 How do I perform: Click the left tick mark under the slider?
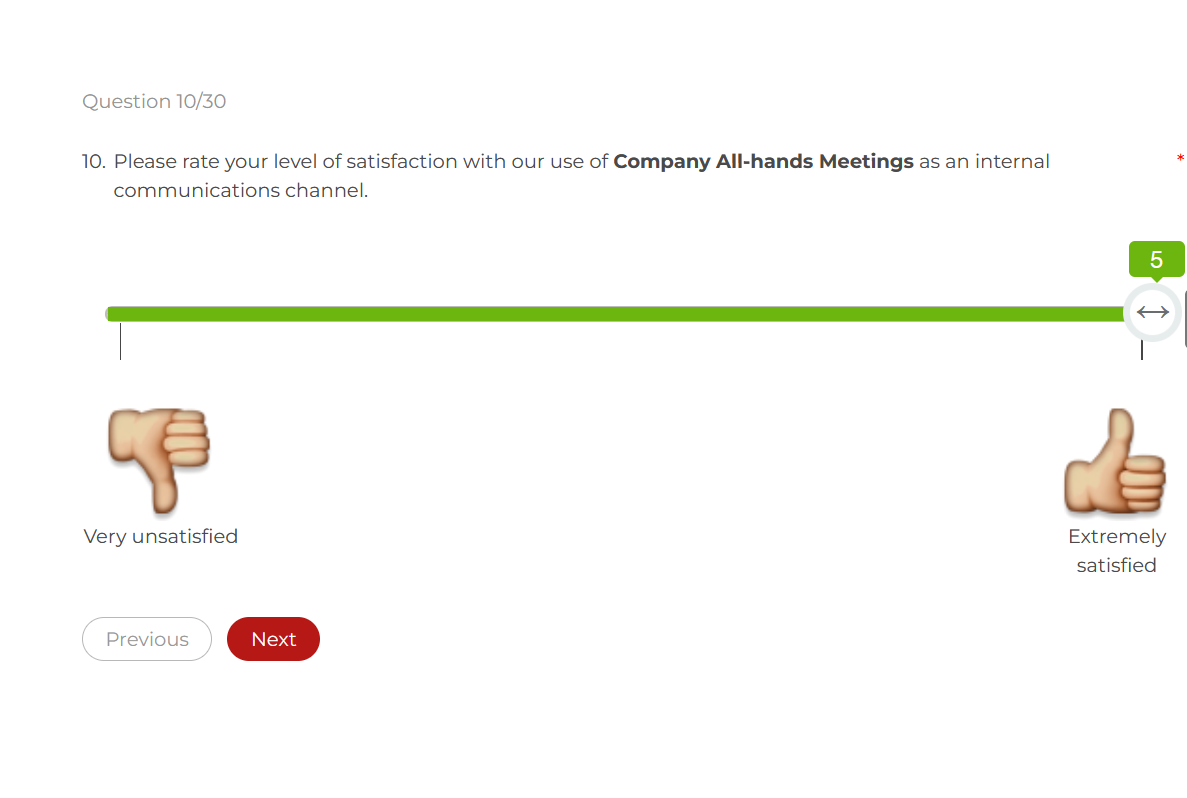pyautogui.click(x=120, y=341)
